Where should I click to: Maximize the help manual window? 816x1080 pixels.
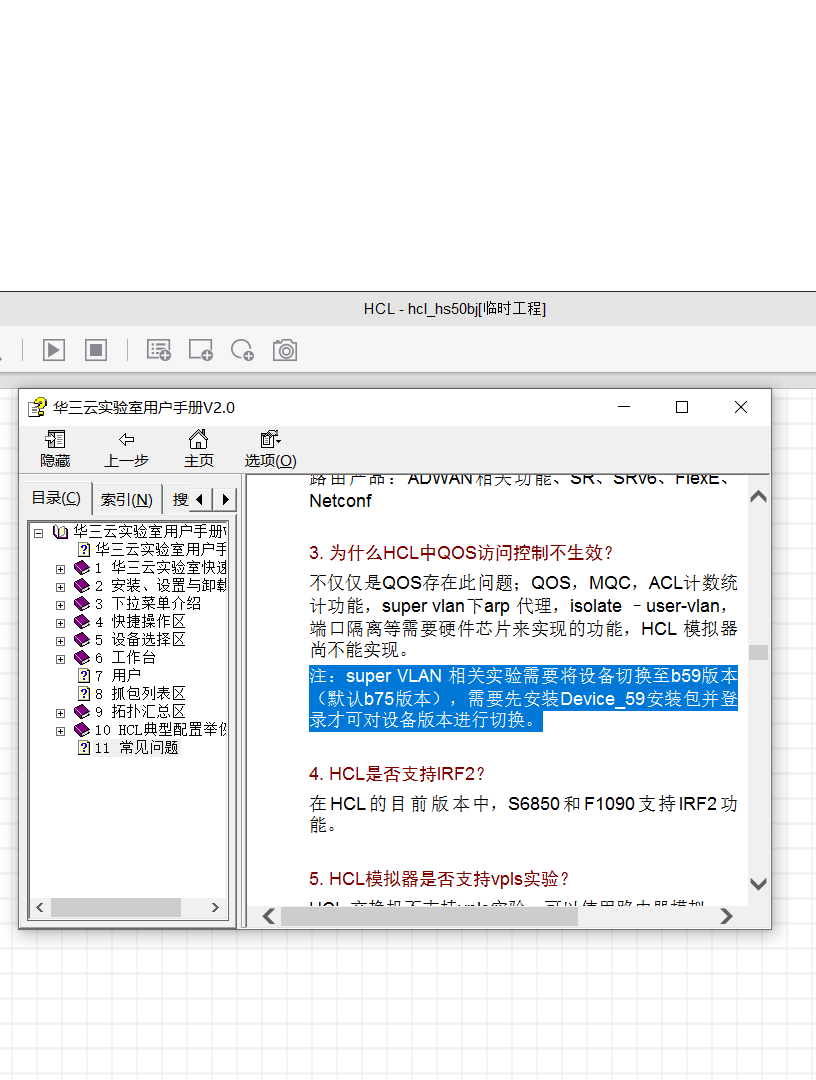coord(682,407)
